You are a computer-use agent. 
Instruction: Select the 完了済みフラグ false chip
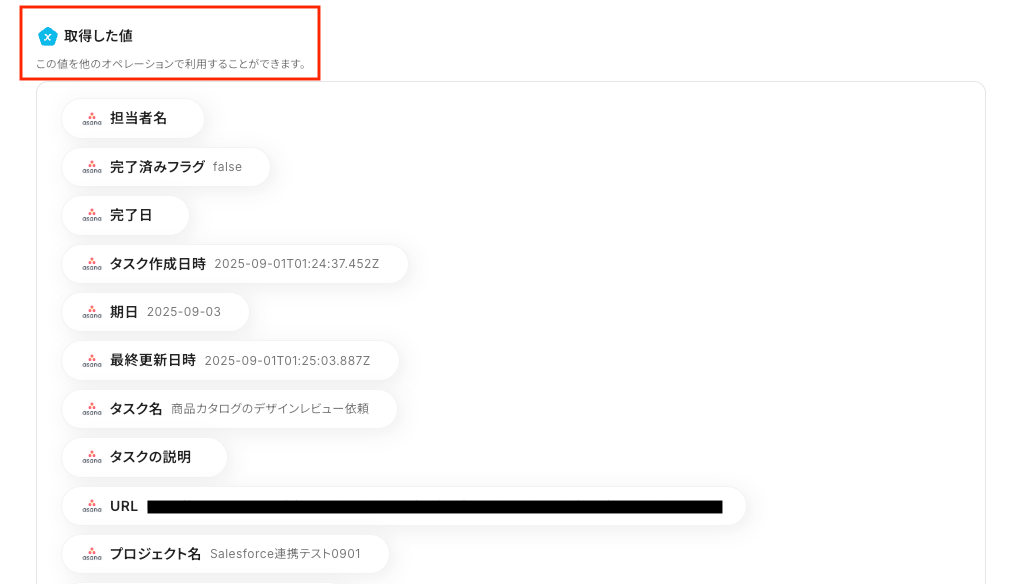pyautogui.click(x=166, y=167)
